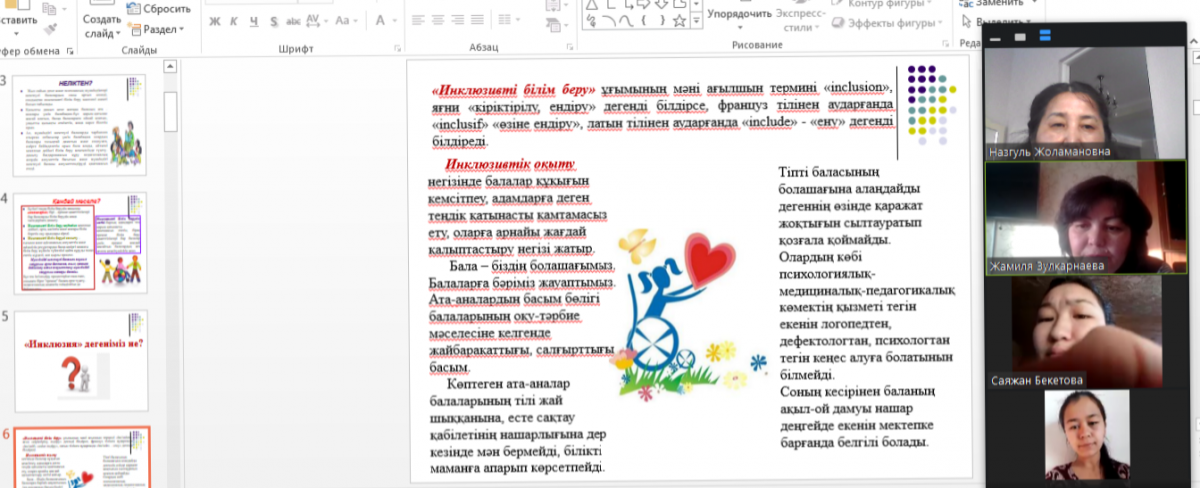Screen dimensions: 1200x488
Task: Click Format Painter brush icon
Action: (x=51, y=32)
